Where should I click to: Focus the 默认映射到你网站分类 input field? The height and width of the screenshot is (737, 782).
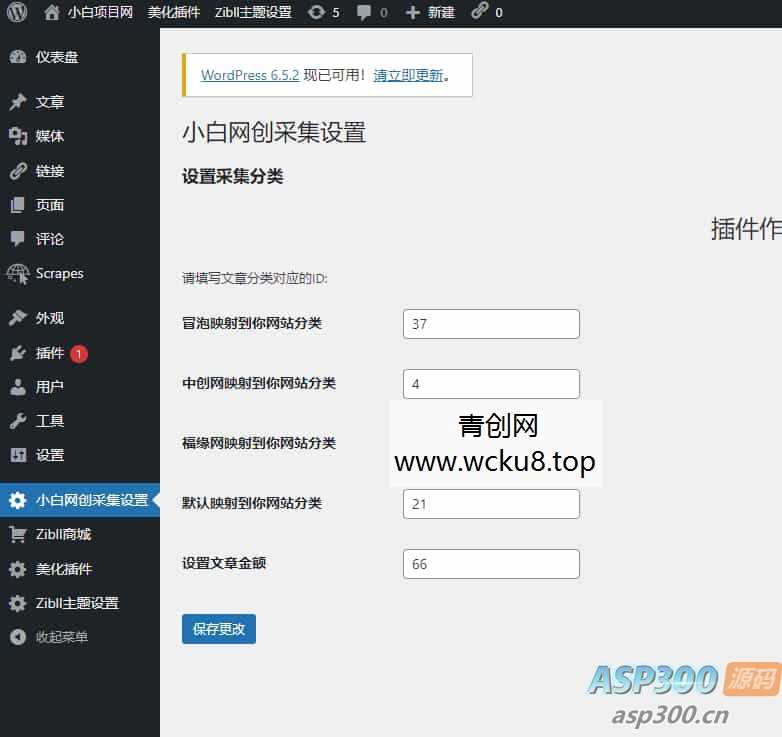point(491,504)
